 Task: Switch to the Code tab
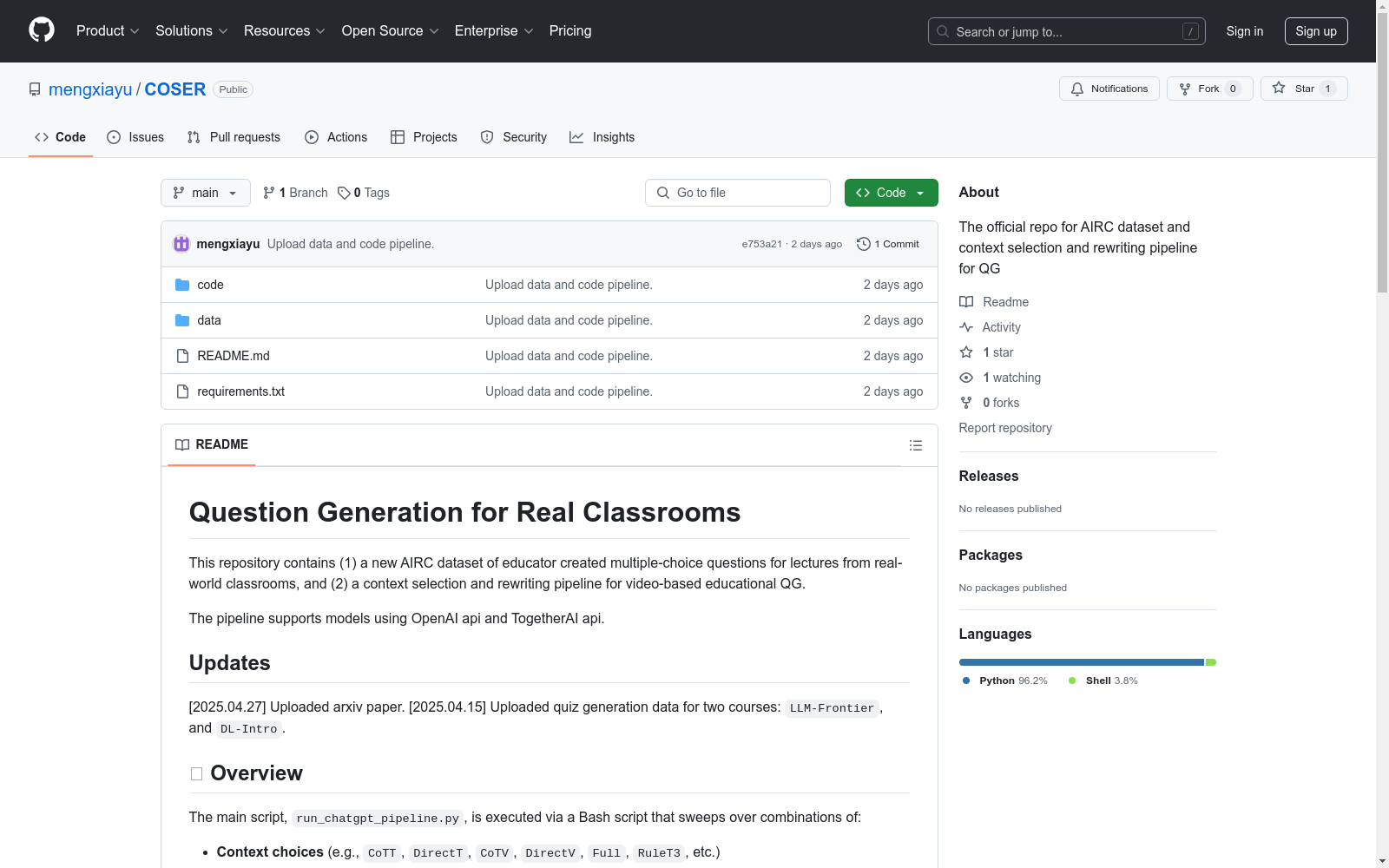(x=61, y=137)
